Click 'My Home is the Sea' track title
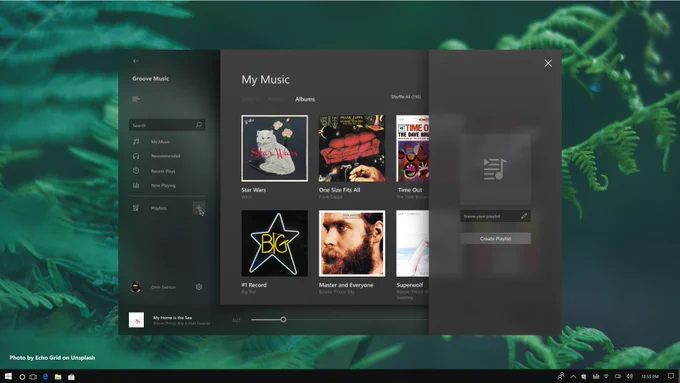The image size is (680, 383). pos(172,318)
